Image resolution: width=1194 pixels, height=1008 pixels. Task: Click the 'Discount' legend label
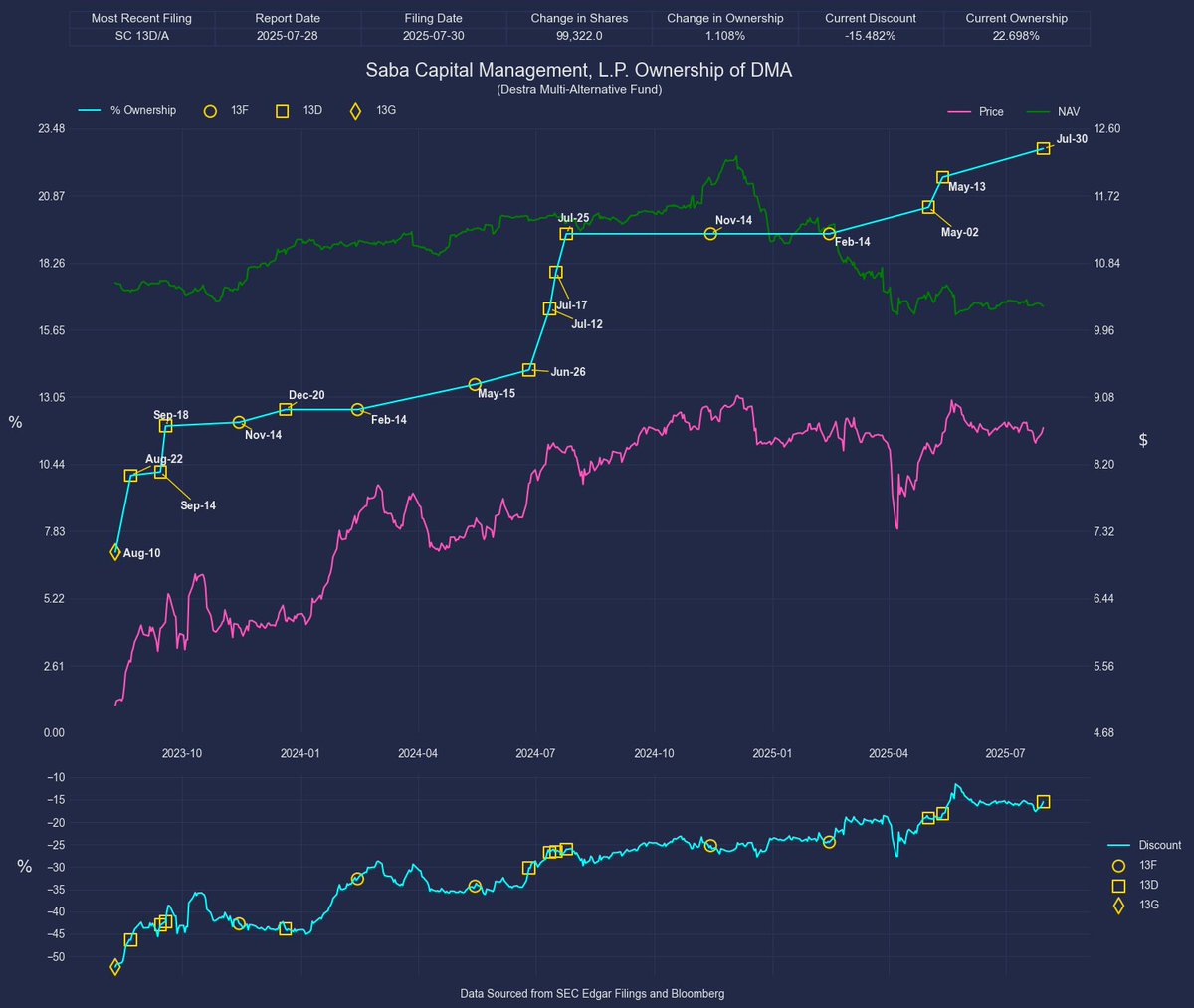pyautogui.click(x=1160, y=846)
